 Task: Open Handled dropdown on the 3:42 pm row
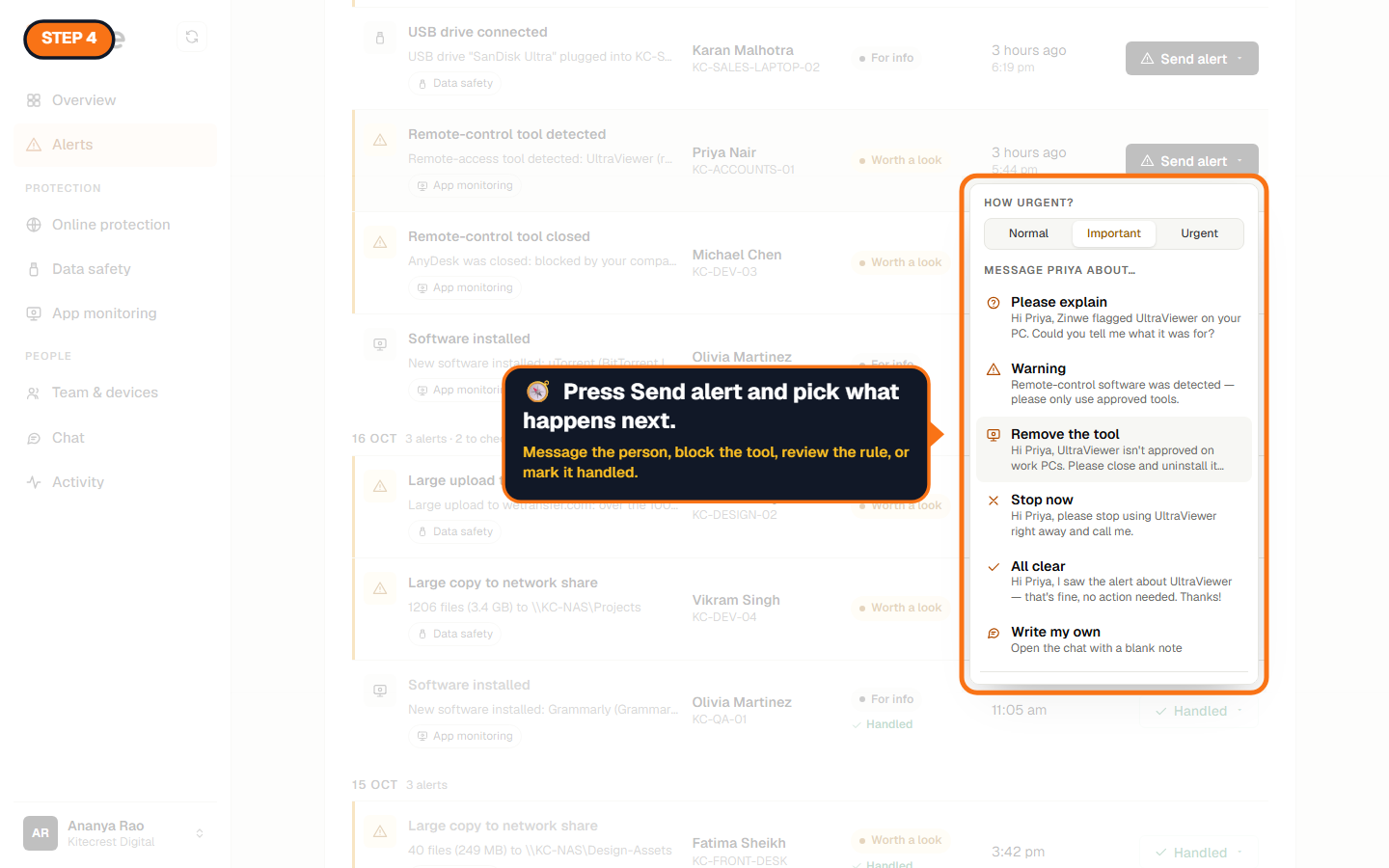pos(1199,853)
